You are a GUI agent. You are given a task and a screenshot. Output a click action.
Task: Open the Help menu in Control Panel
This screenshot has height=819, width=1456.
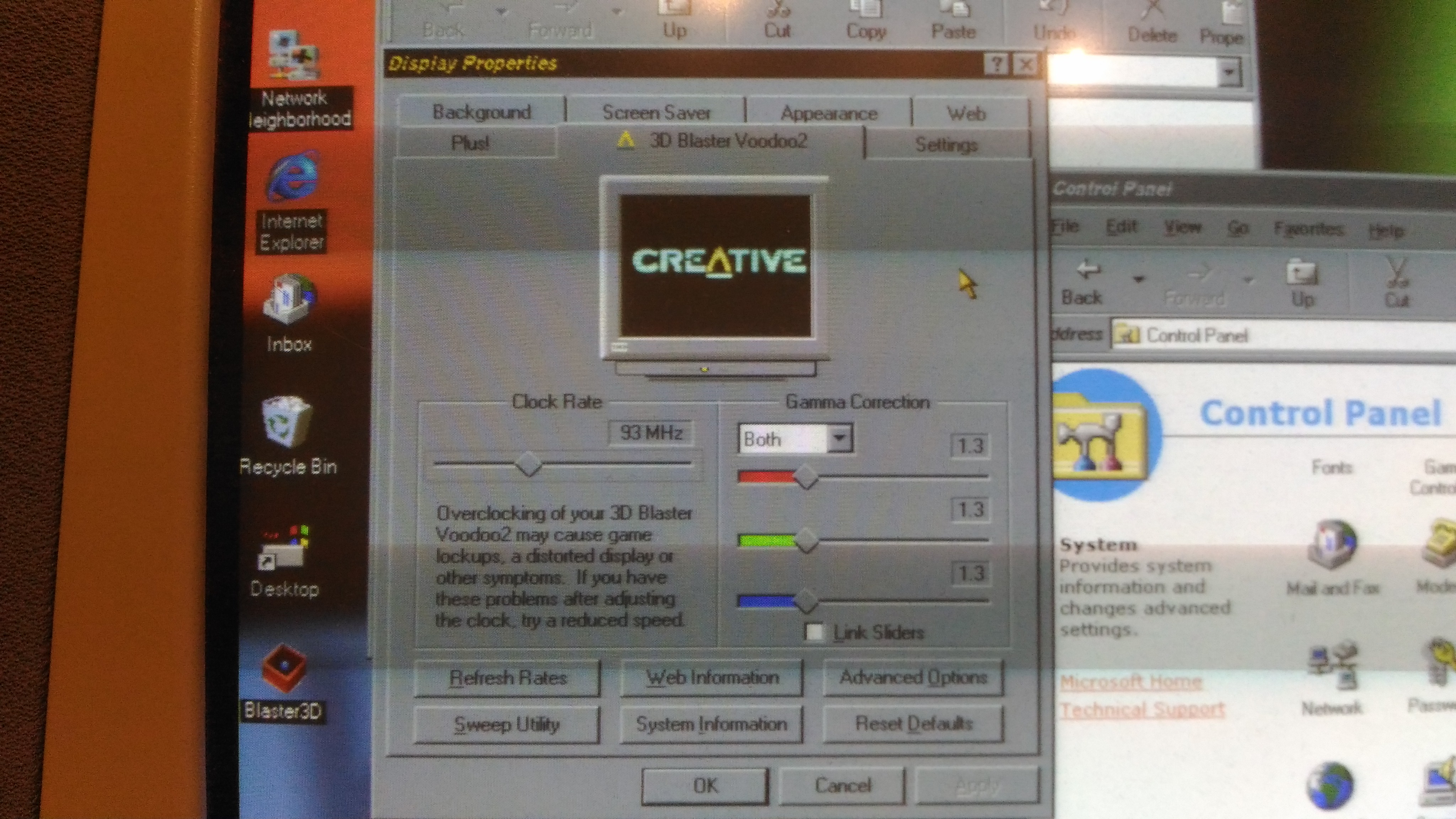point(1386,231)
